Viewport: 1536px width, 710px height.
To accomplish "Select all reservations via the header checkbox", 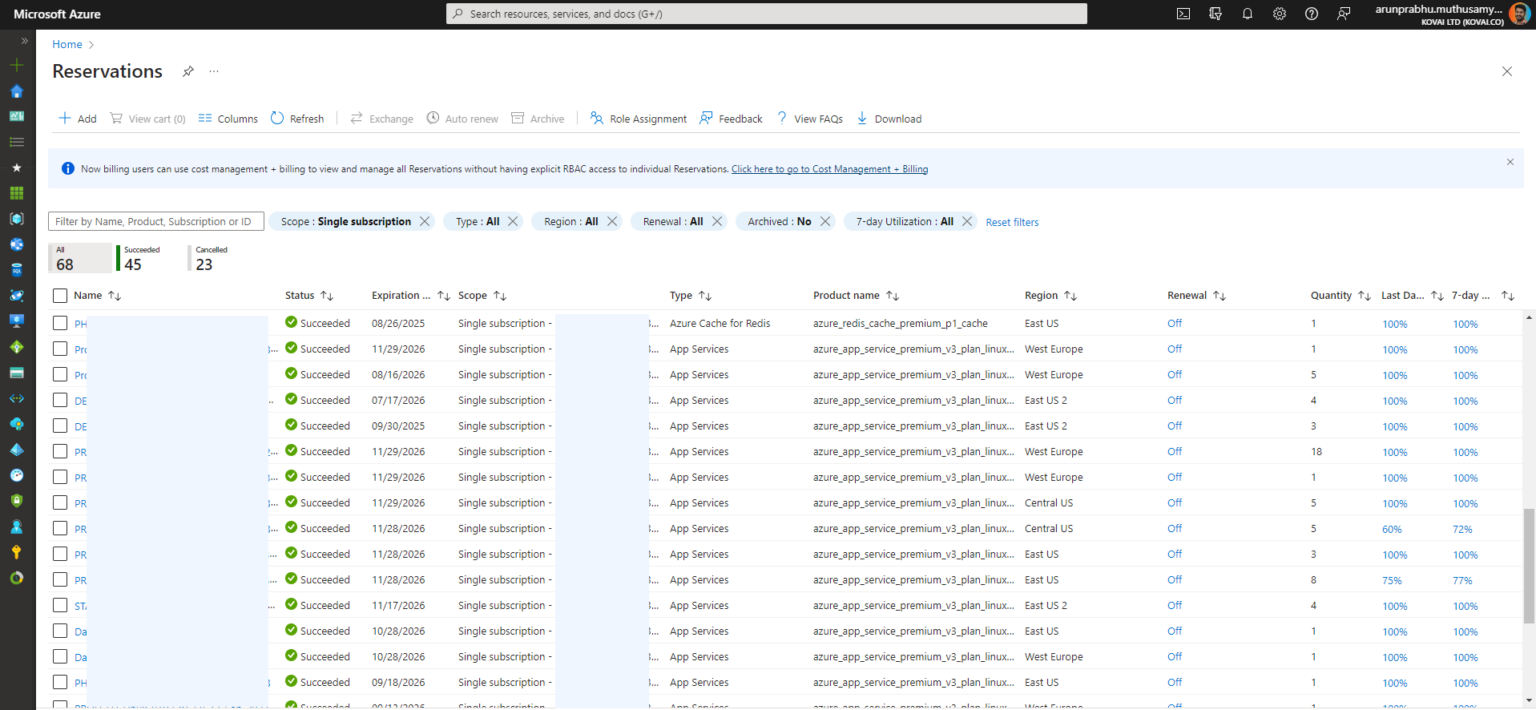I will pos(60,295).
